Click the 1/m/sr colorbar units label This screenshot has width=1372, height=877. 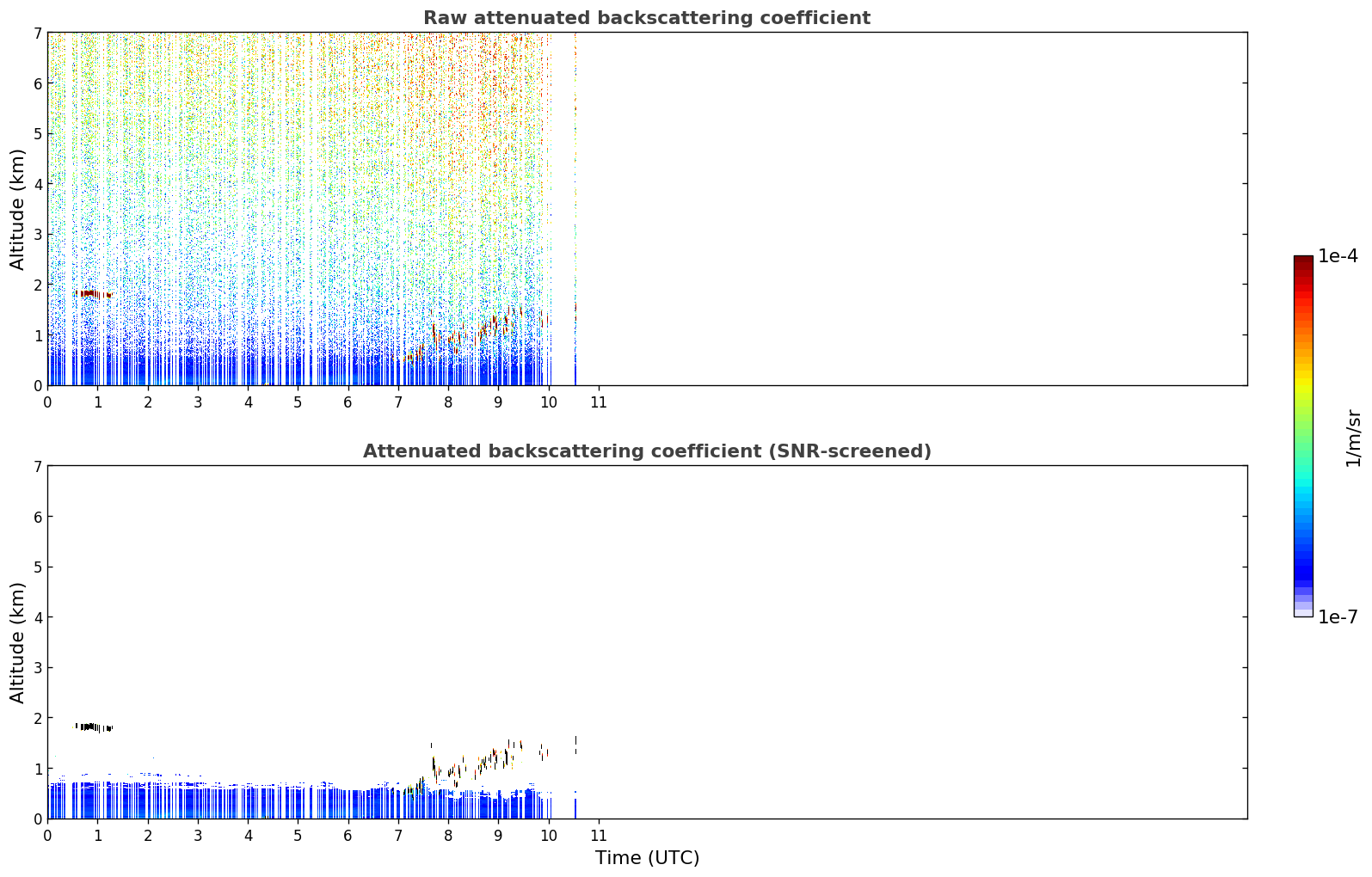pyautogui.click(x=1353, y=438)
